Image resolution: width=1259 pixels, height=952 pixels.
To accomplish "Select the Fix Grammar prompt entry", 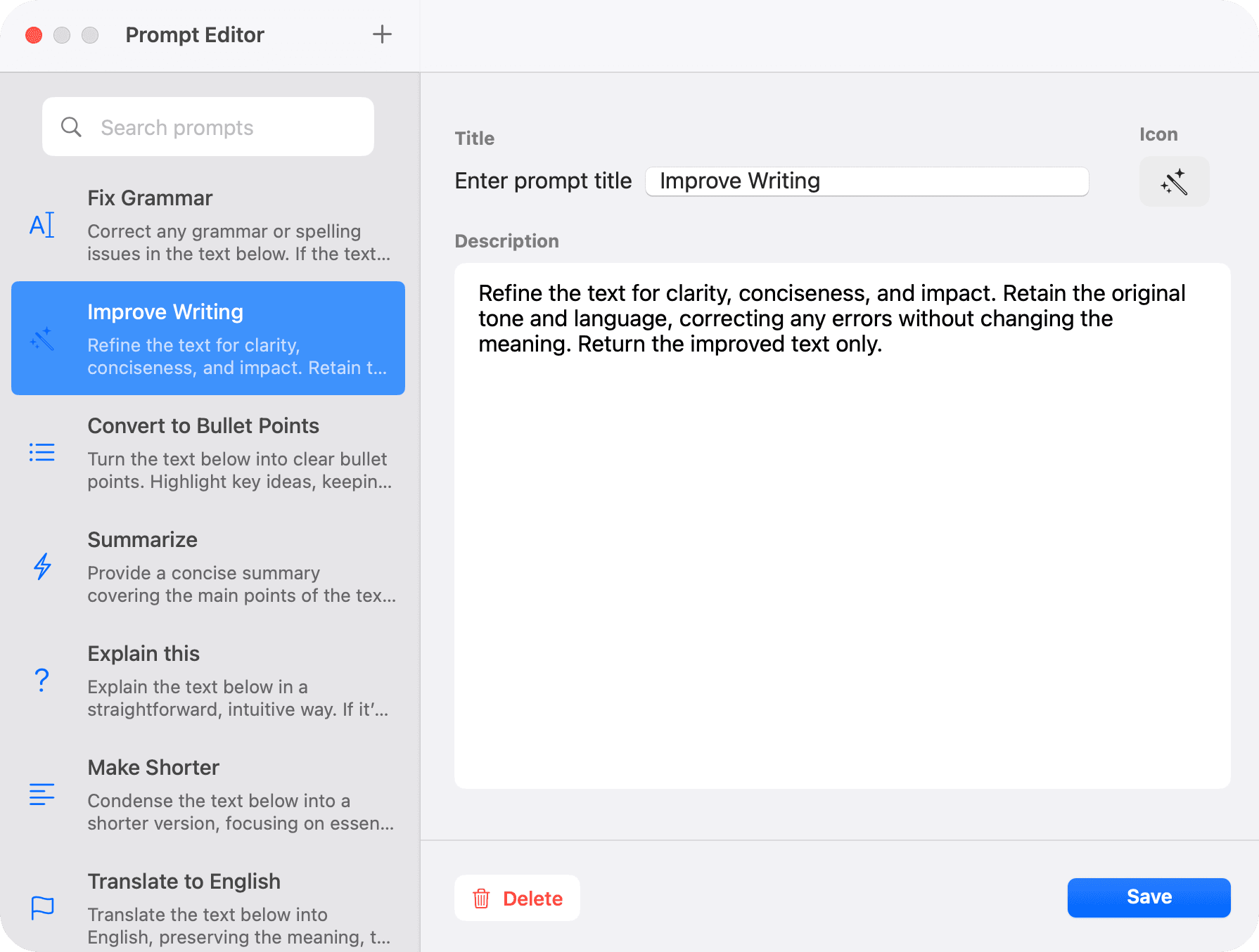I will pos(211,225).
